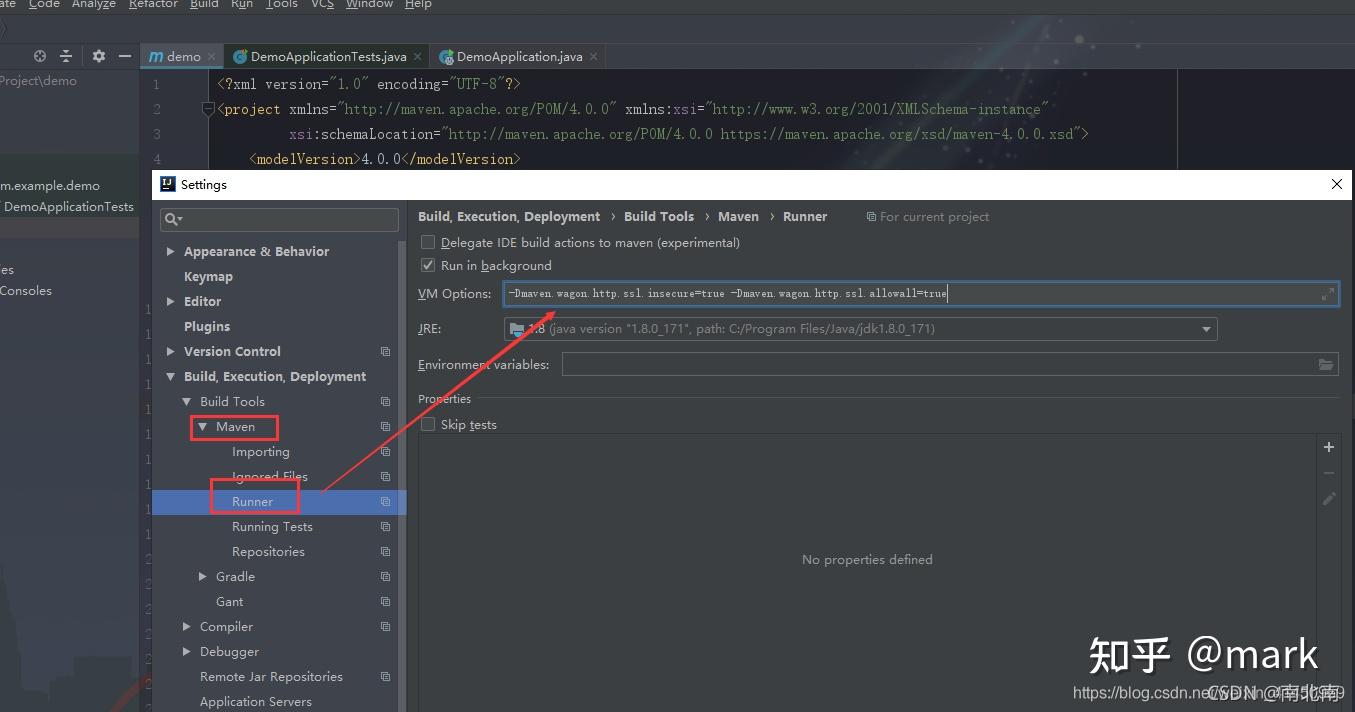Image resolution: width=1355 pixels, height=712 pixels.
Task: Close the DemoApplicationTests.java editor tab
Action: coord(417,57)
